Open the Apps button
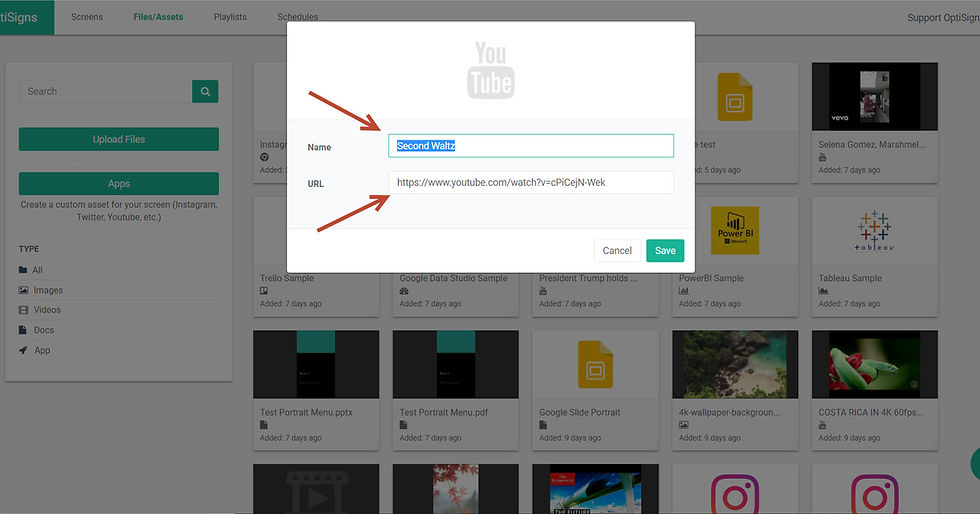Screen dimensions: 980x514 119,184
